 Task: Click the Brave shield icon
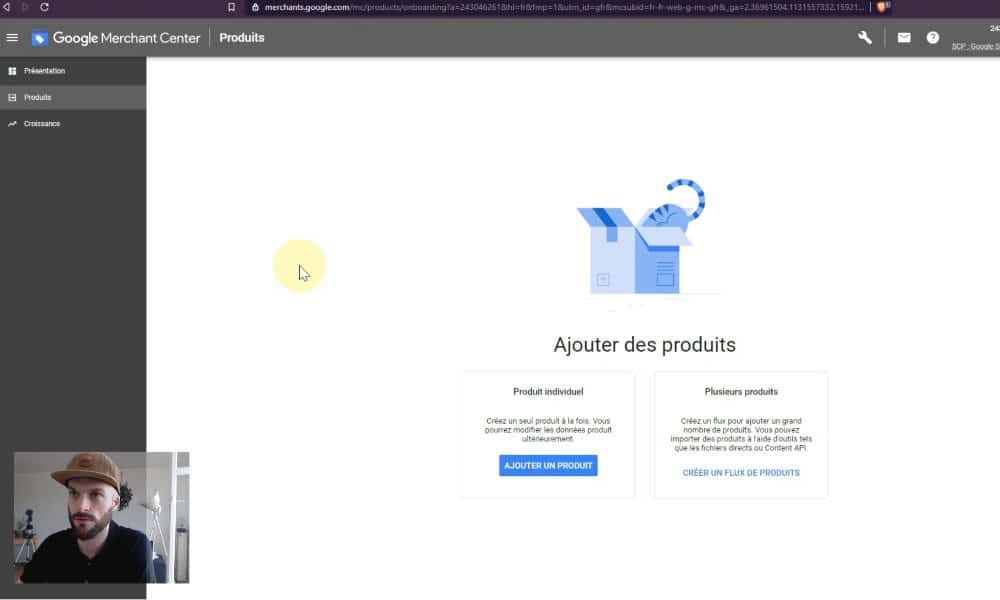883,7
